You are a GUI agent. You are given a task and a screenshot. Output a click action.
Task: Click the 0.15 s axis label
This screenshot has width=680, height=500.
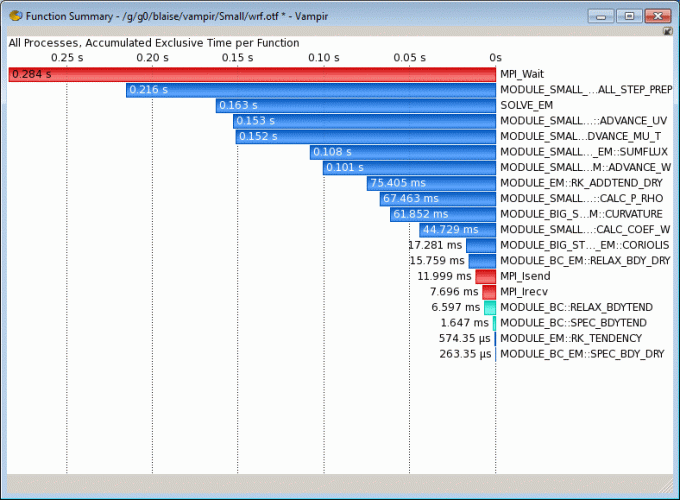237,58
